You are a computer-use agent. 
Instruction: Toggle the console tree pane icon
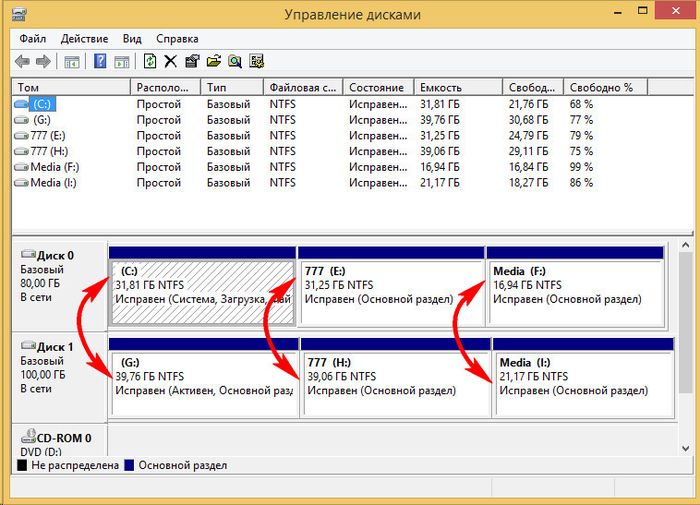pos(71,62)
